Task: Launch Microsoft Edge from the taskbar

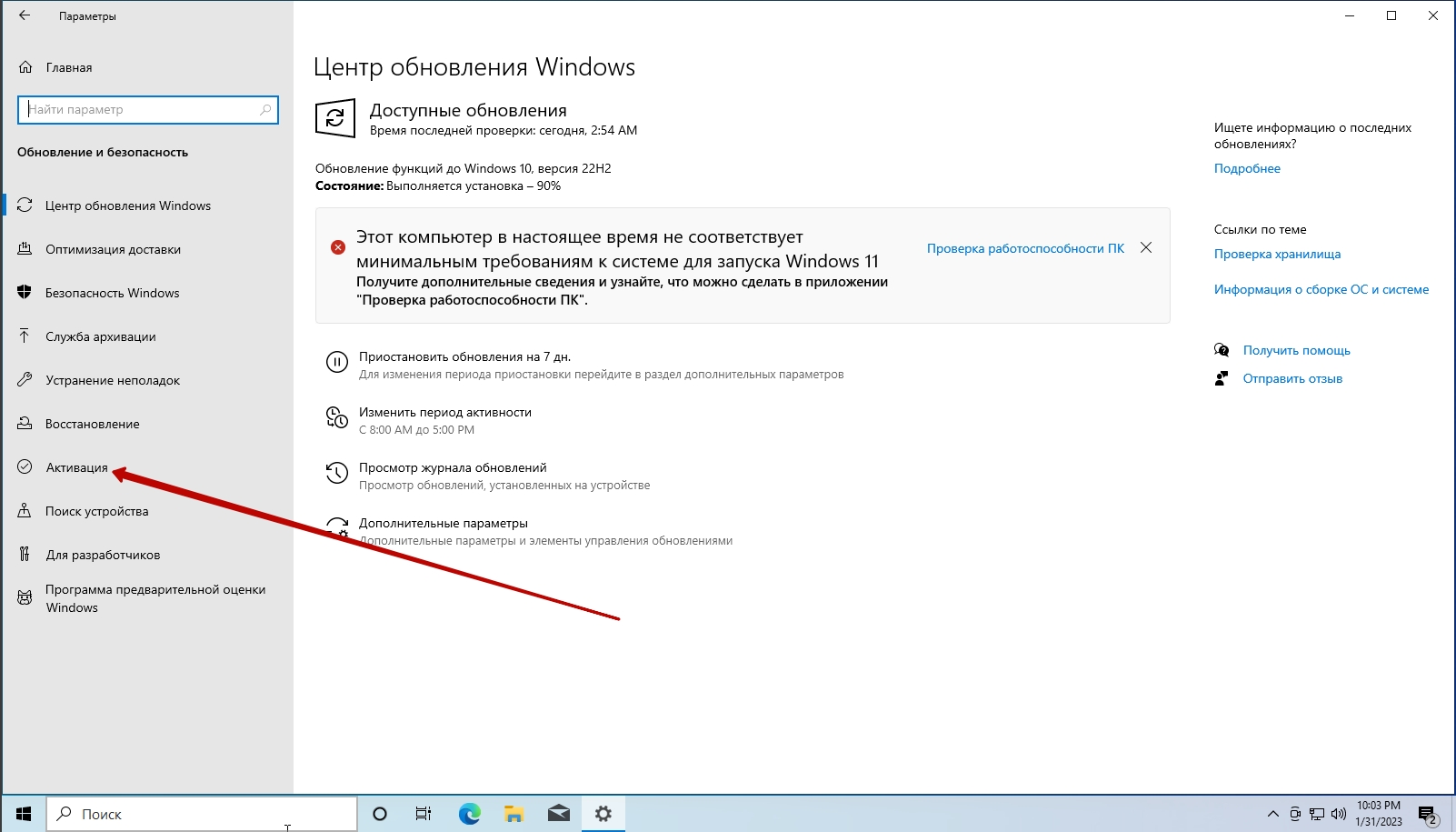Action: (x=469, y=814)
